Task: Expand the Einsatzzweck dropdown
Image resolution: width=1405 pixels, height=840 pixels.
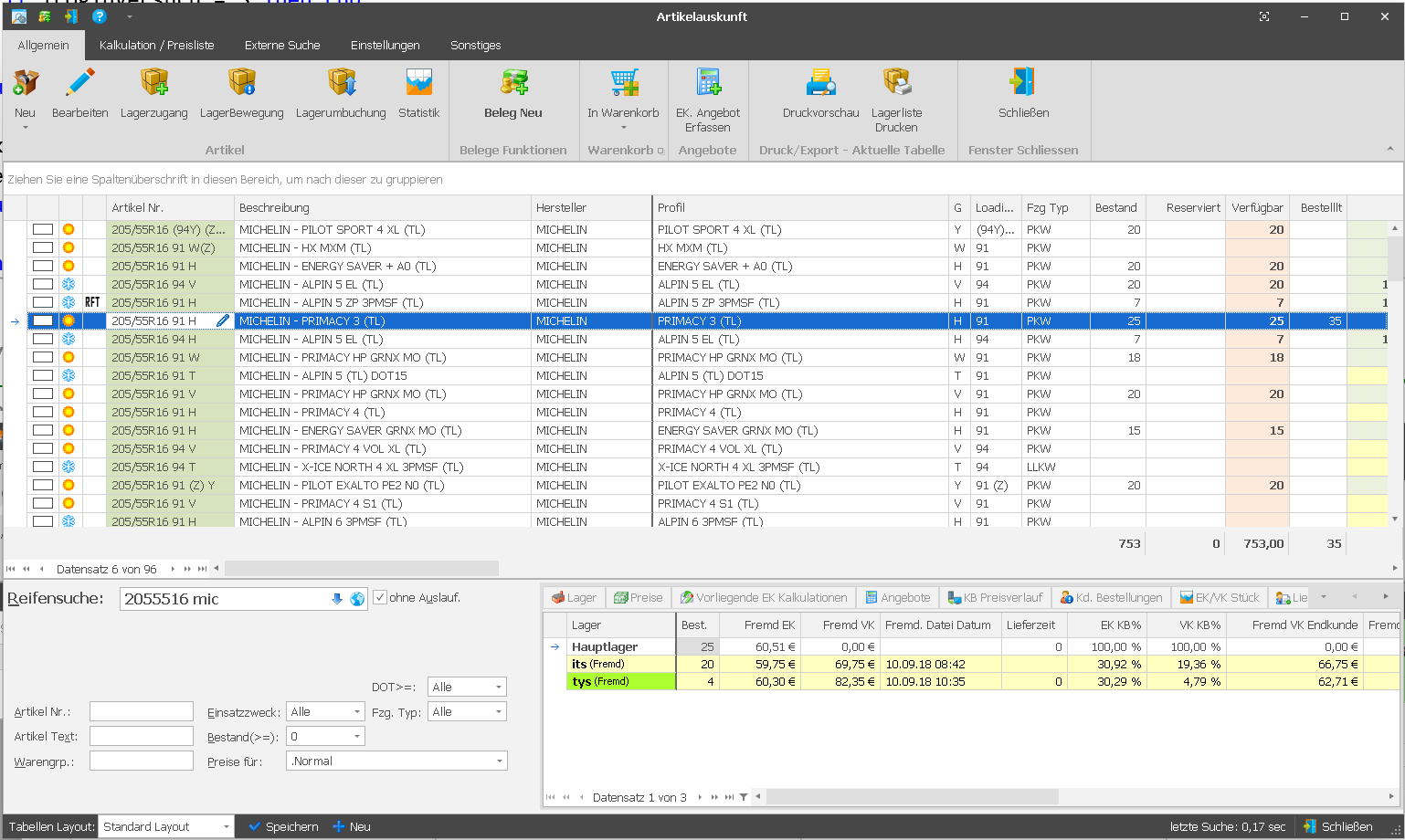Action: click(357, 712)
